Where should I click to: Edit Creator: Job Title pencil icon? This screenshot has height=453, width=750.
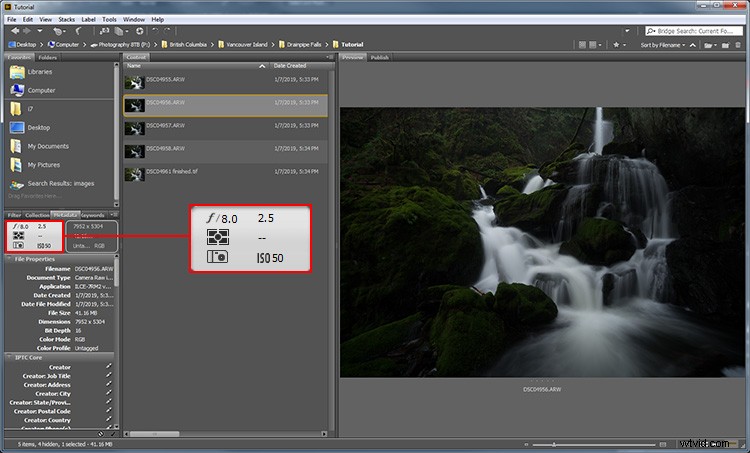pos(109,376)
